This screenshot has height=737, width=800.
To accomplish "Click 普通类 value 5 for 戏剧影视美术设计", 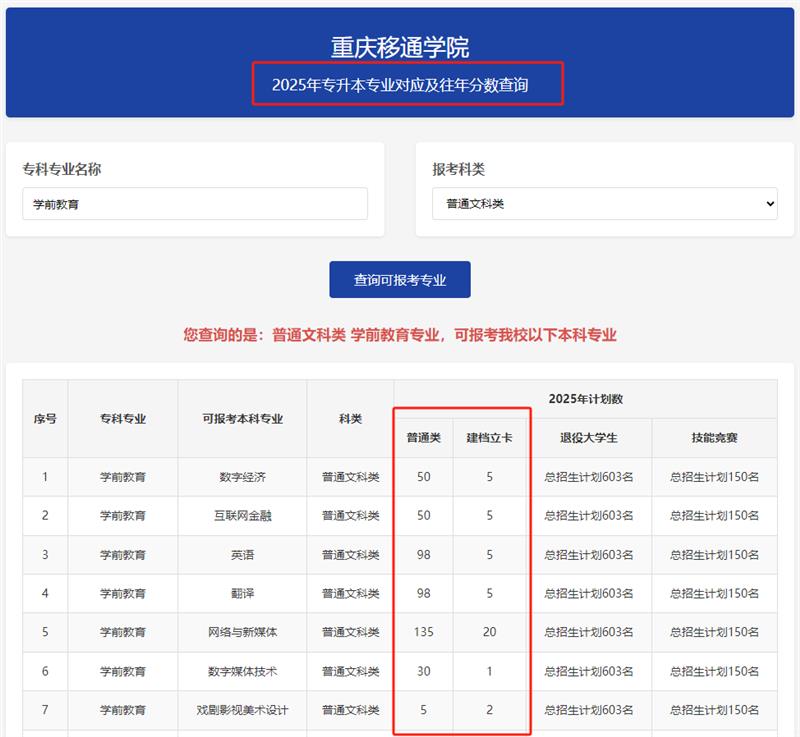I will [x=423, y=710].
